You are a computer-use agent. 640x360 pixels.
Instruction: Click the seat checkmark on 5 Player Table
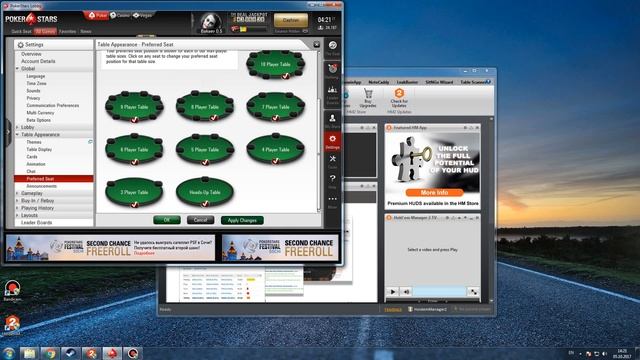coord(205,162)
